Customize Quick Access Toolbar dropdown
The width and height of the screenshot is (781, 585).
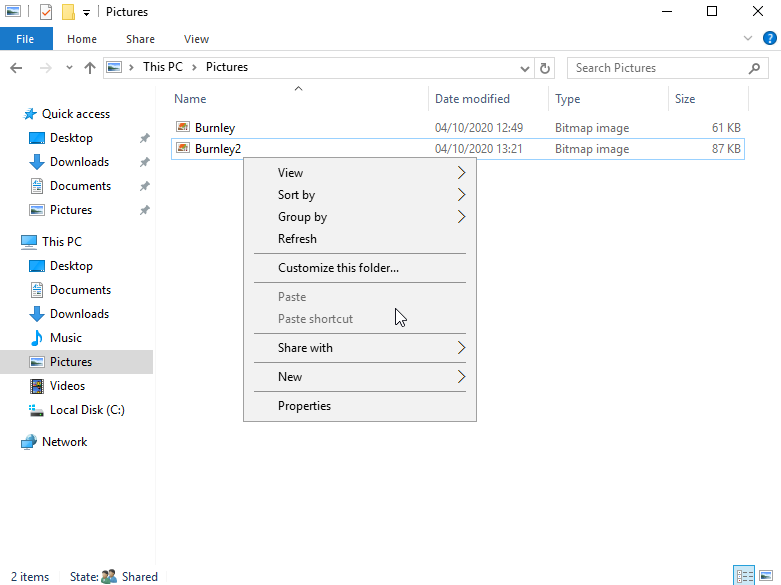point(86,13)
